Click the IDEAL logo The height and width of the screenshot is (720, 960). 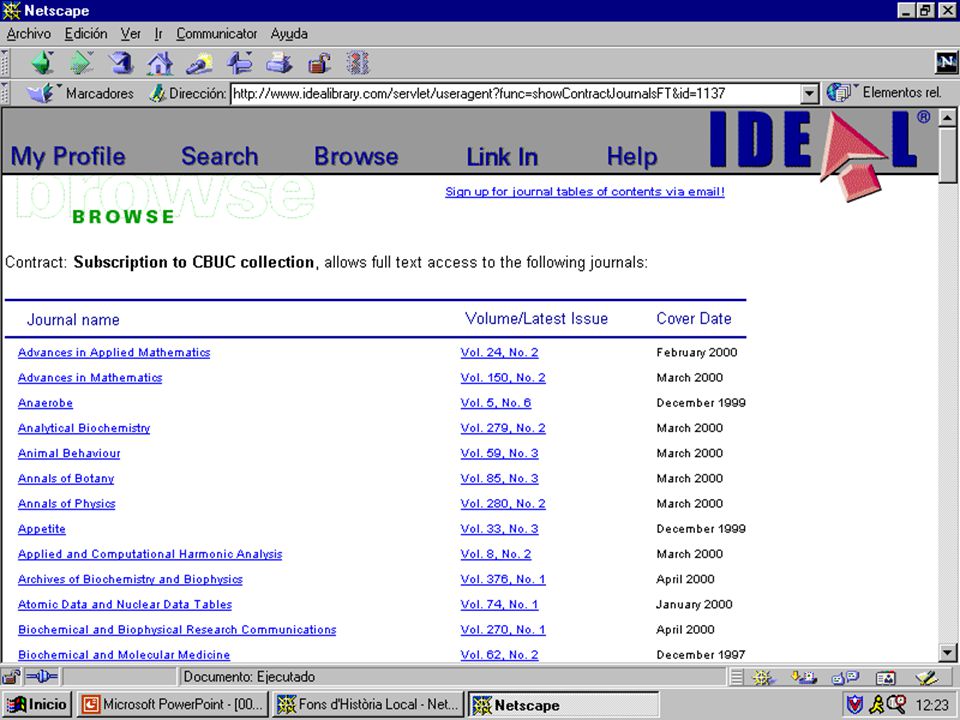(x=819, y=154)
